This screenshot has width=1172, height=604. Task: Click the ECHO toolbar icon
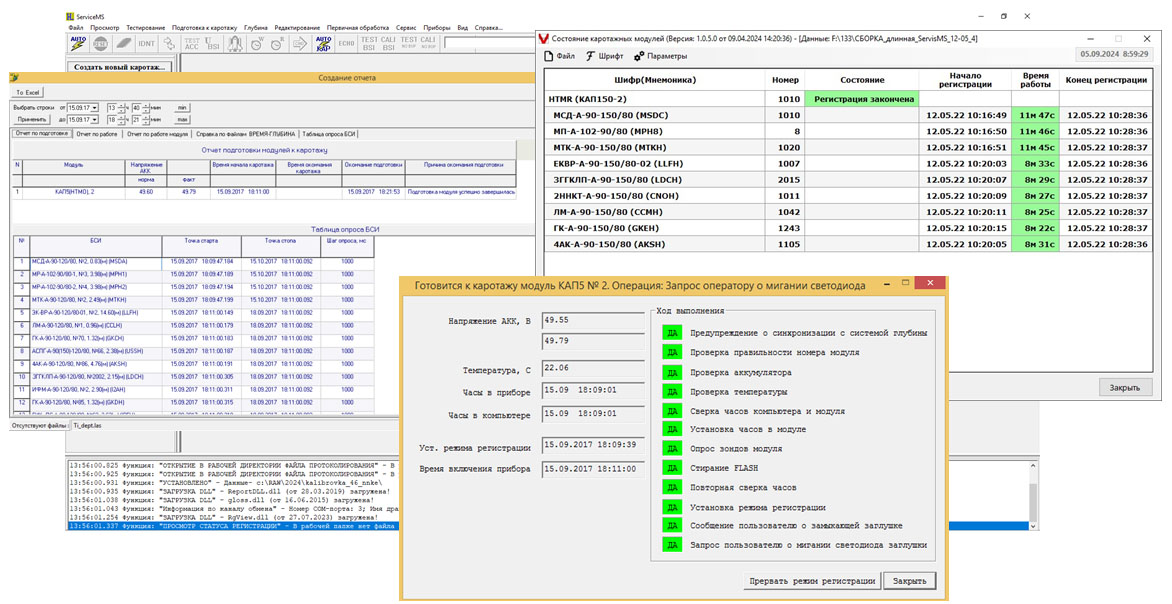[x=348, y=43]
